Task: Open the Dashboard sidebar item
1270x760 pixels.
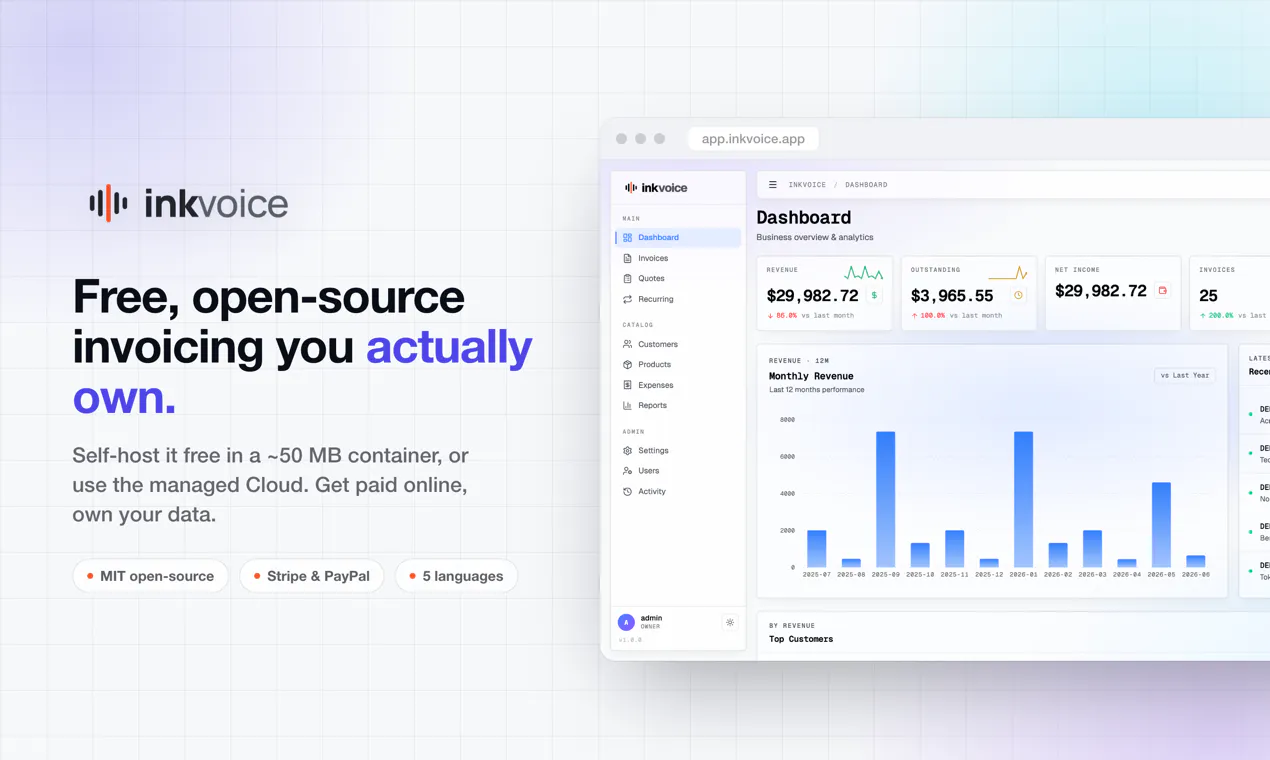Action: (678, 237)
